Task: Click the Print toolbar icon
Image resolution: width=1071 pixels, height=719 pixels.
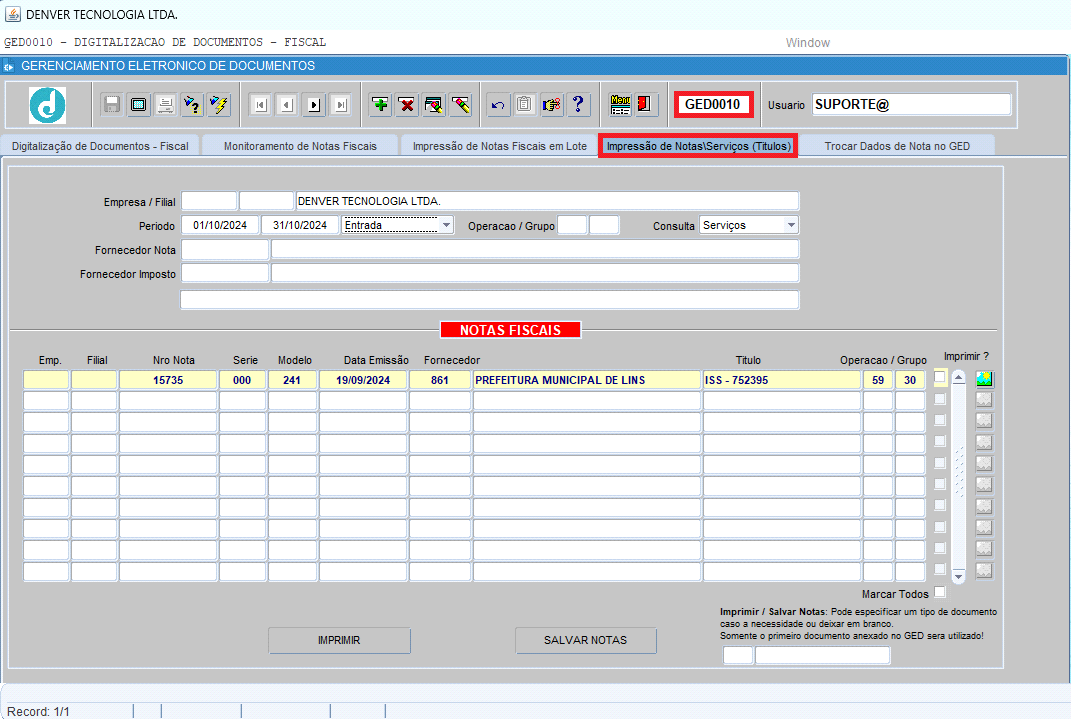Action: click(165, 104)
